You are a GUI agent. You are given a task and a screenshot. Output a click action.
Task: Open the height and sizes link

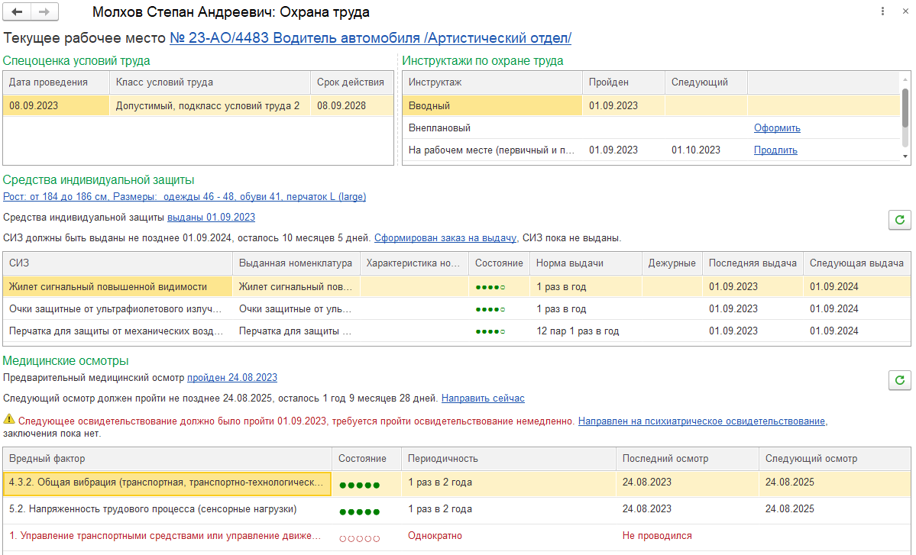pyautogui.click(x=184, y=197)
